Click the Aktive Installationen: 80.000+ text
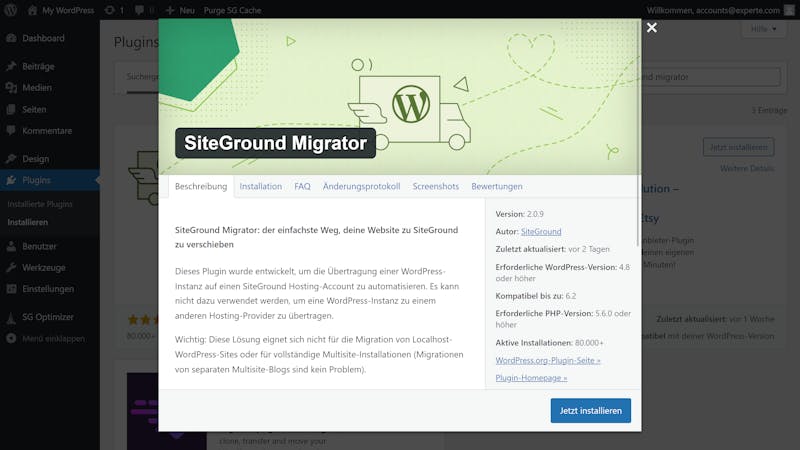This screenshot has height=450, width=800. 549,343
